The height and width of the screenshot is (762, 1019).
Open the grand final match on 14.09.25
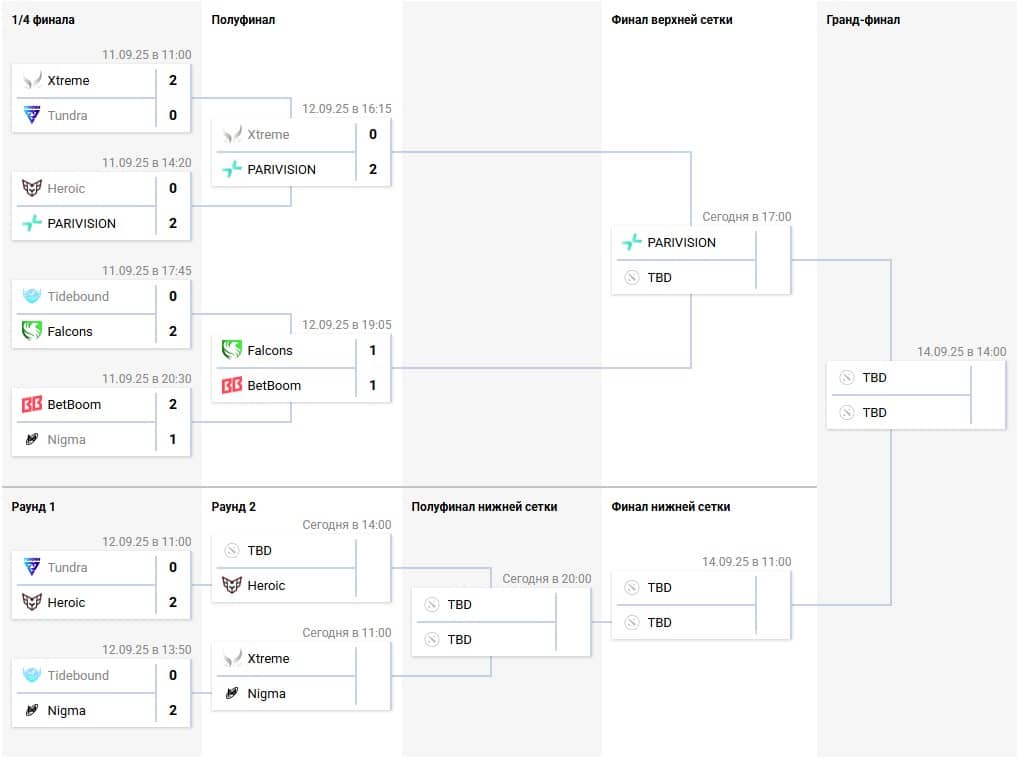tap(916, 395)
